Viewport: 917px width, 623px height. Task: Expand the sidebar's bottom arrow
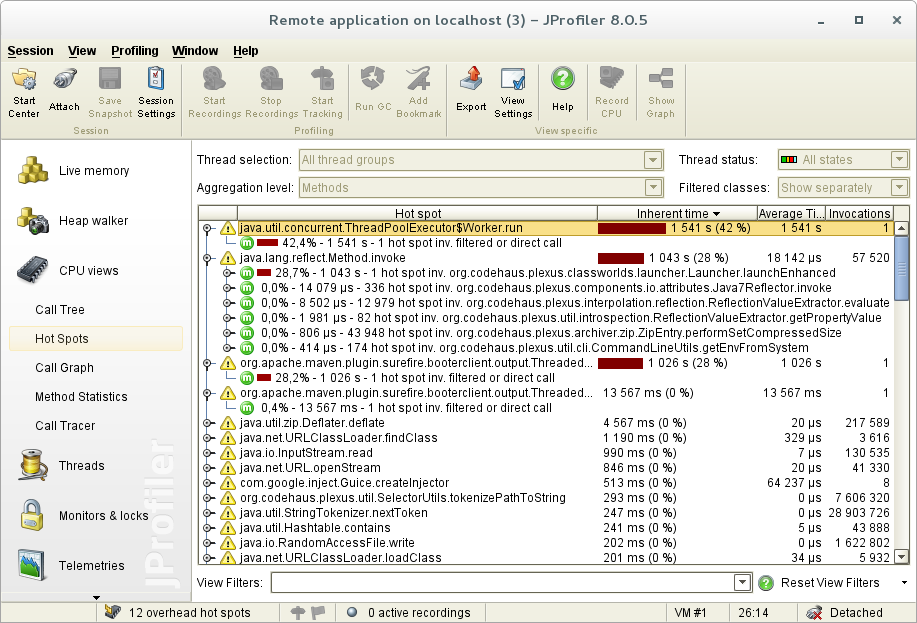(96, 597)
